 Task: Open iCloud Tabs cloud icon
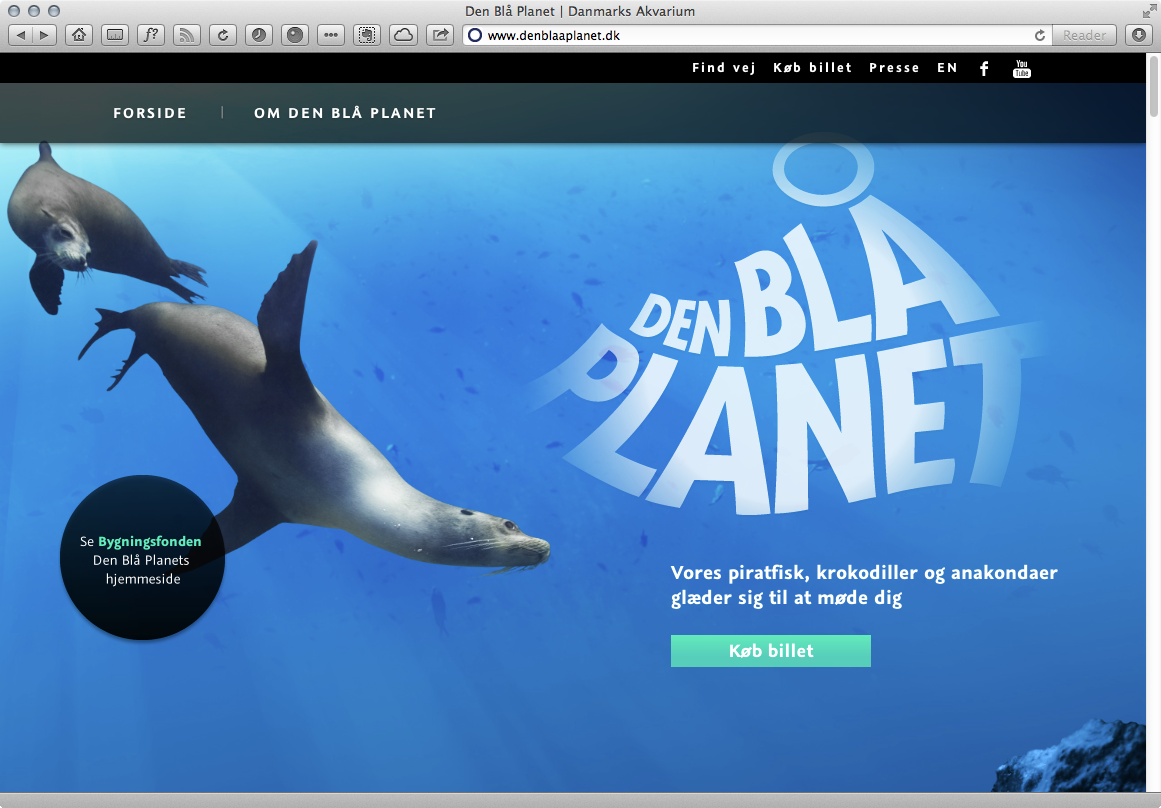(x=403, y=35)
